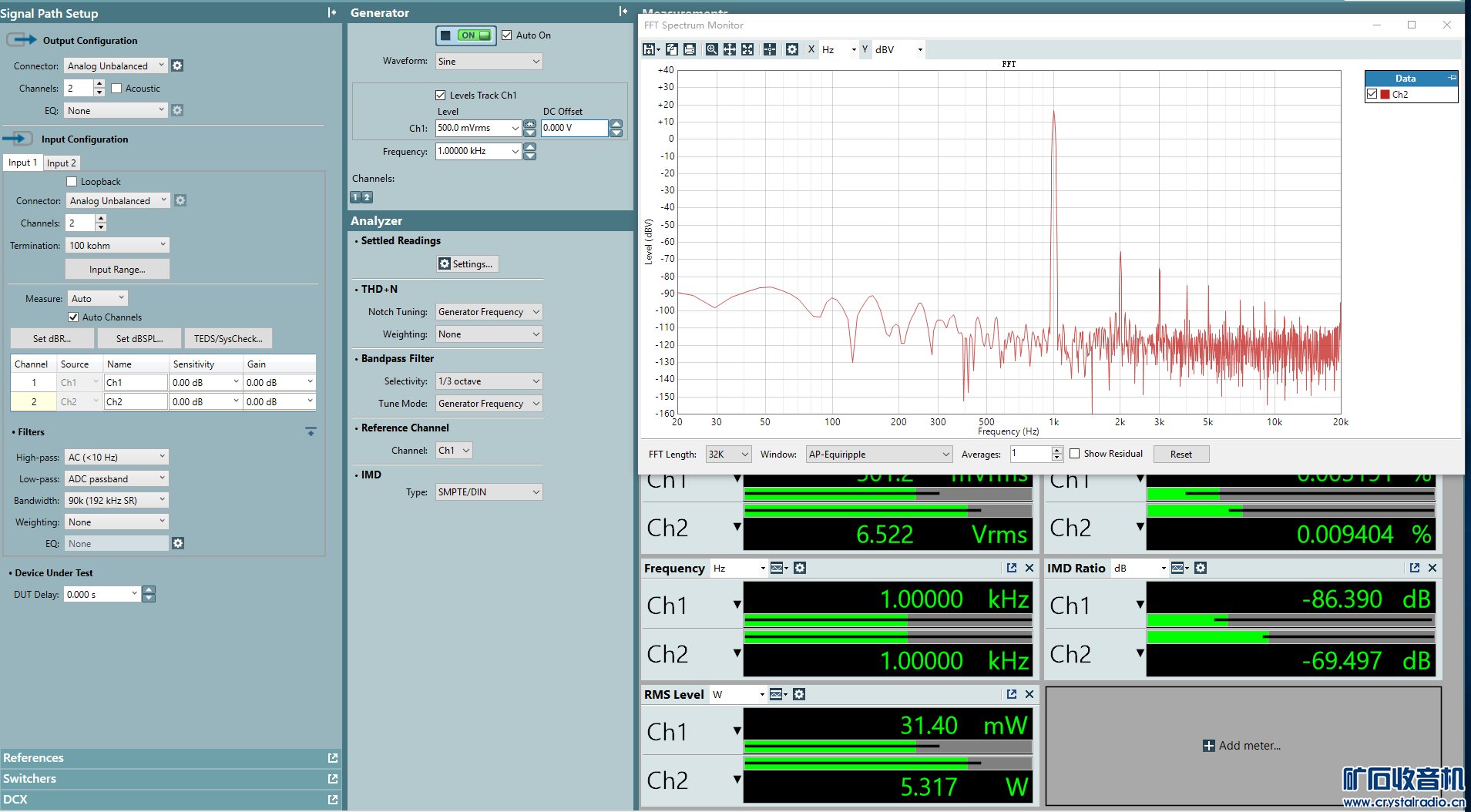The width and height of the screenshot is (1471, 812).
Task: Collapse the Generator panel pin icon
Action: [623, 12]
